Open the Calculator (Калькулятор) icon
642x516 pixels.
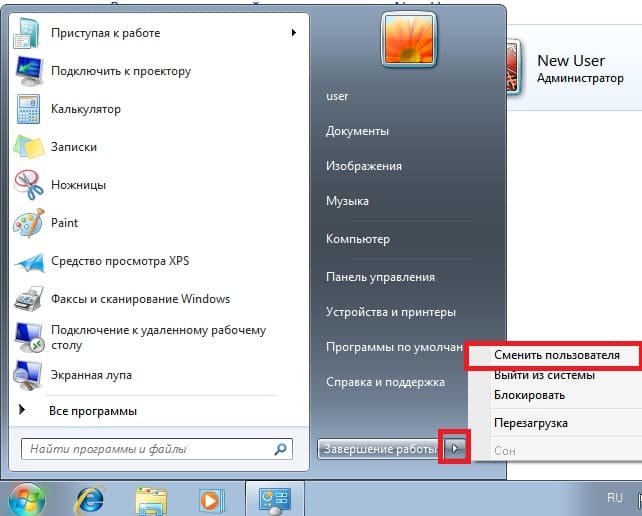tap(28, 109)
